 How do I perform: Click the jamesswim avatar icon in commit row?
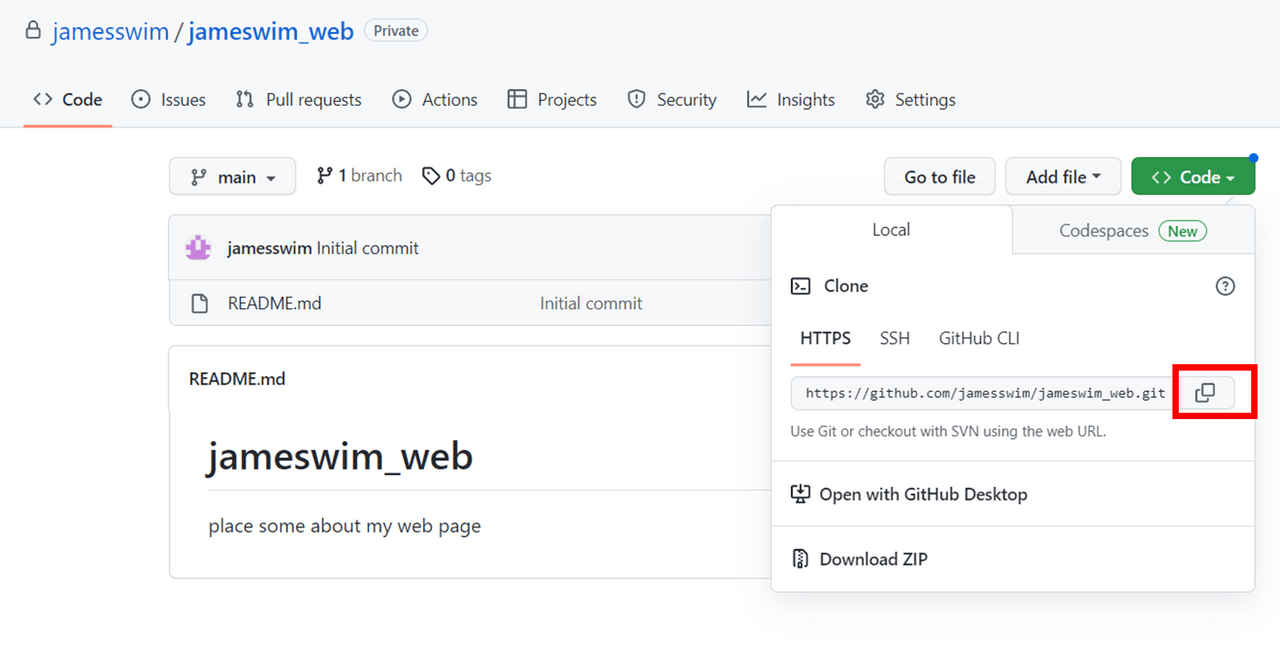pos(198,248)
